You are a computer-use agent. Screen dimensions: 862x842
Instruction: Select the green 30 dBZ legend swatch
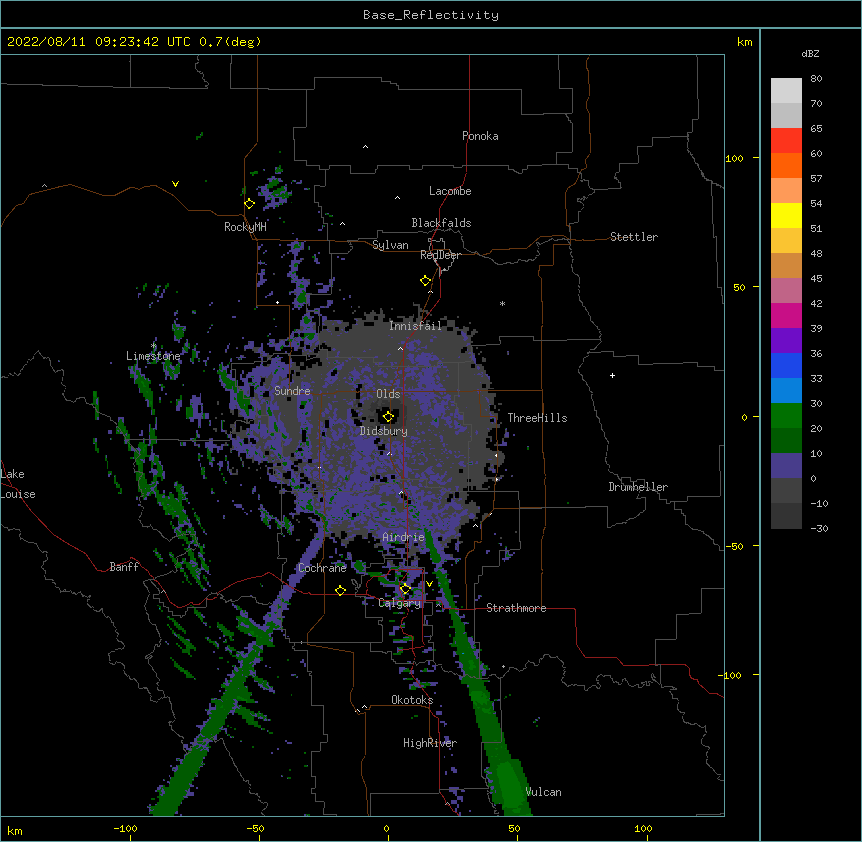coord(786,416)
